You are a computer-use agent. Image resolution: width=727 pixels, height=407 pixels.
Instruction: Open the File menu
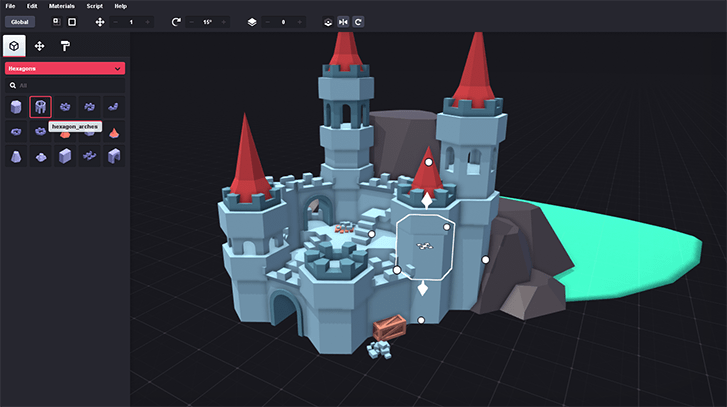pyautogui.click(x=11, y=6)
